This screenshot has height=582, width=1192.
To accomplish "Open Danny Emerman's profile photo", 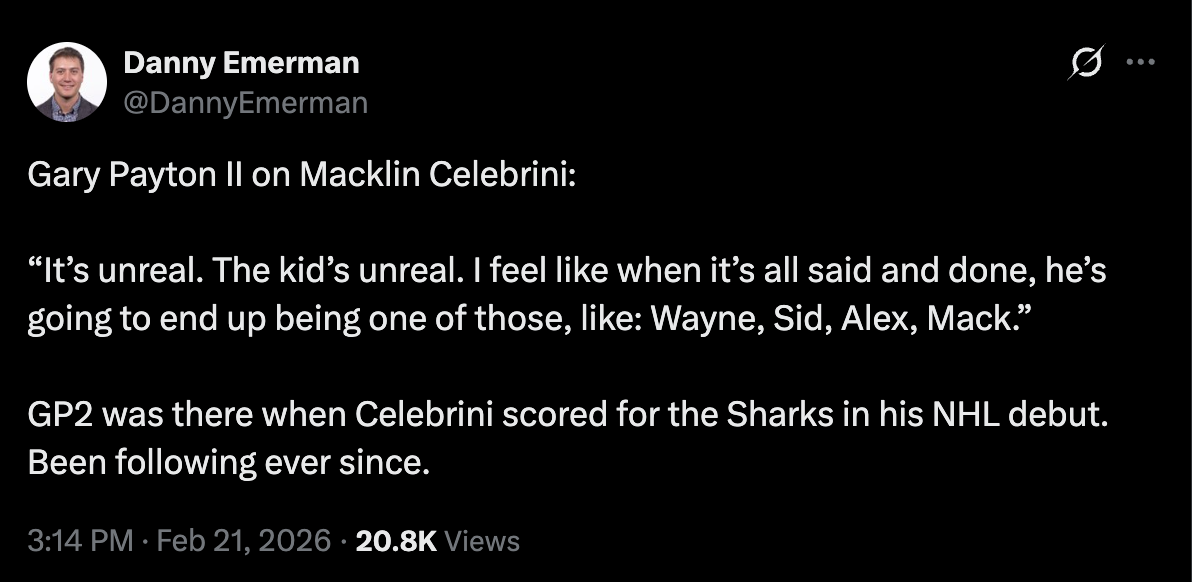I will click(x=67, y=82).
